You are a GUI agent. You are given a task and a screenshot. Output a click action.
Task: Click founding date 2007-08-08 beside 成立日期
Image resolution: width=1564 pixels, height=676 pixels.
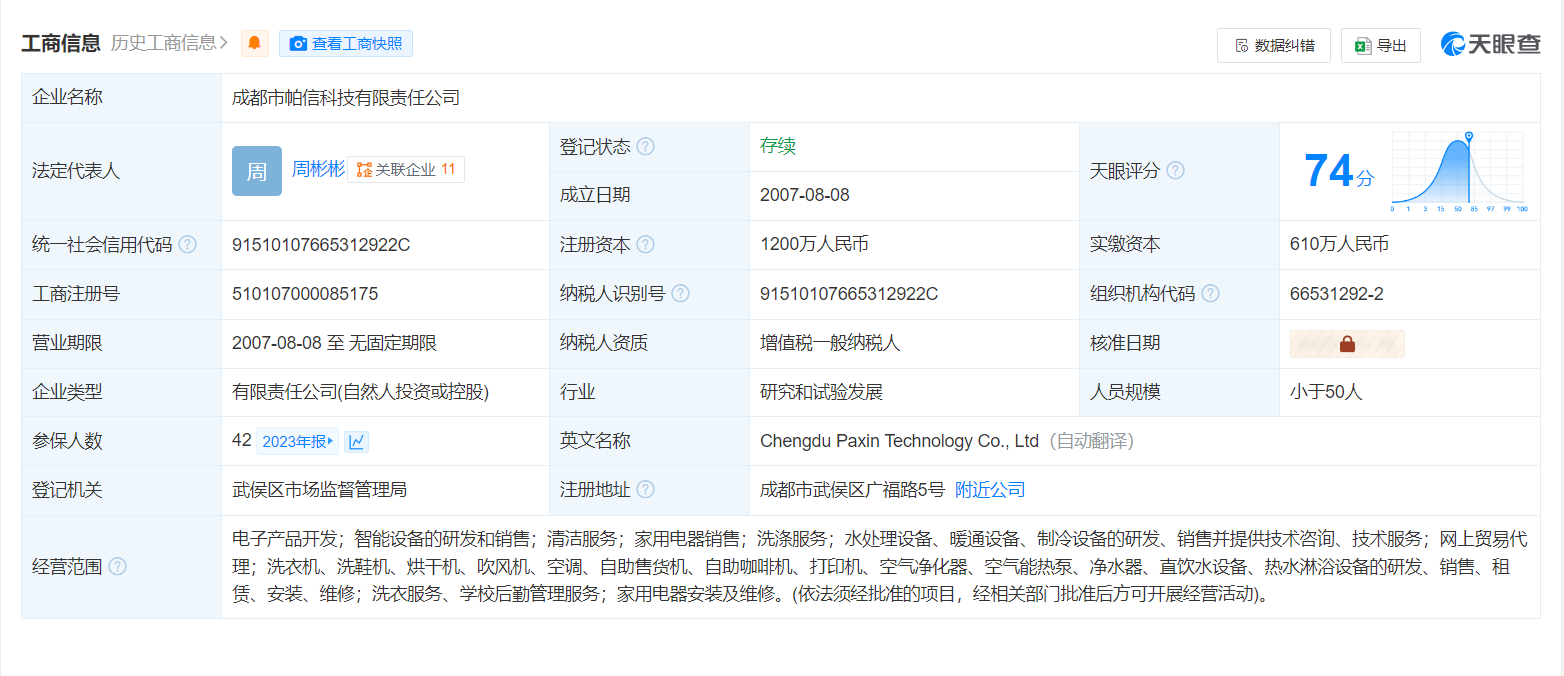click(x=805, y=196)
